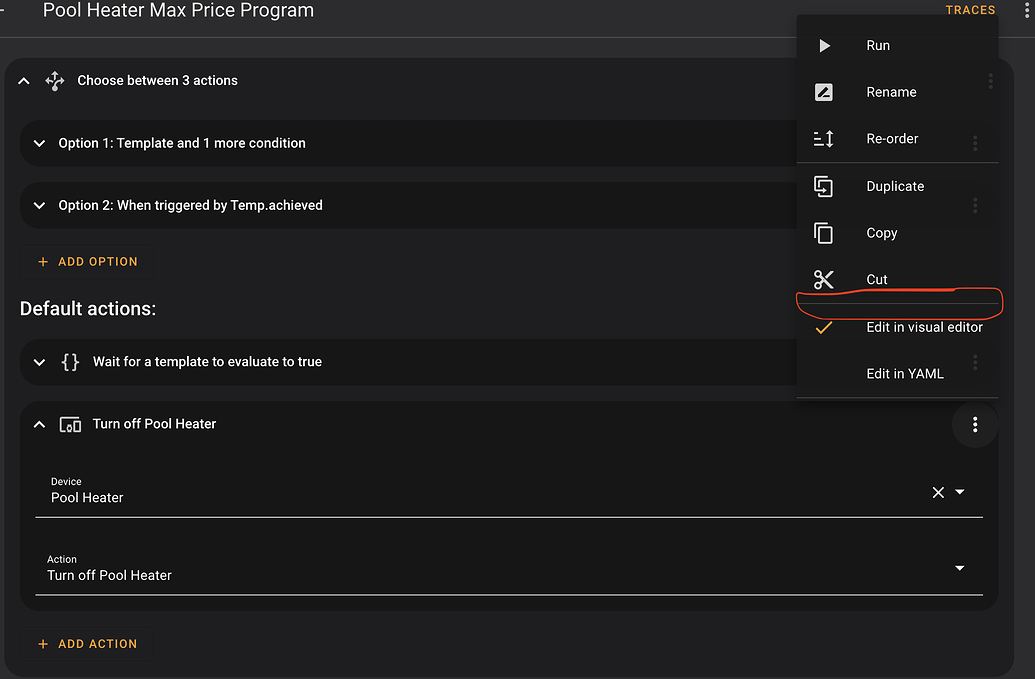
Task: Click the Duplicate icon in the menu
Action: tap(824, 186)
